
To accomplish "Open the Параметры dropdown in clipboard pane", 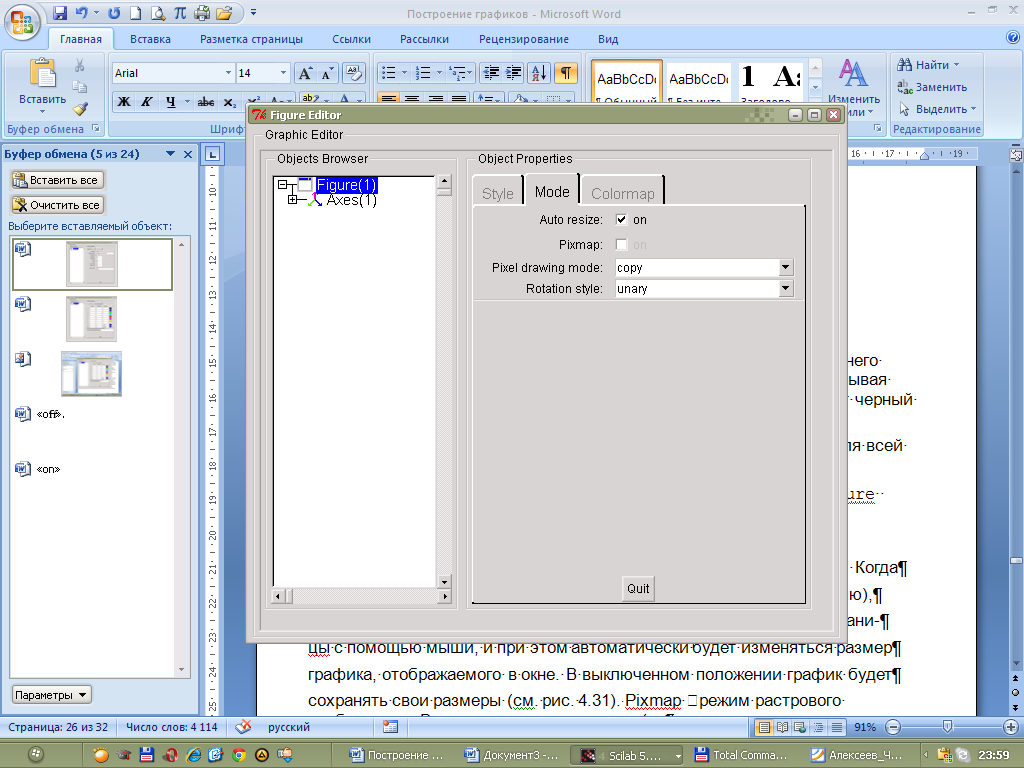I will tap(52, 695).
